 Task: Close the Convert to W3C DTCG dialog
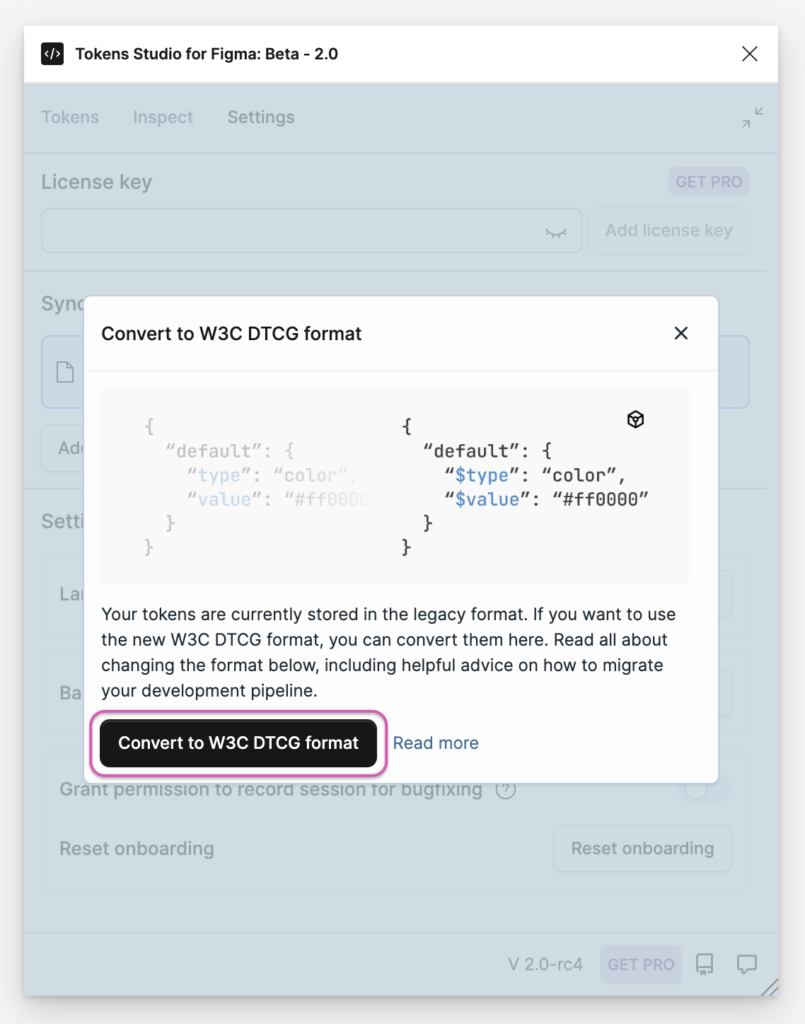[x=681, y=334]
